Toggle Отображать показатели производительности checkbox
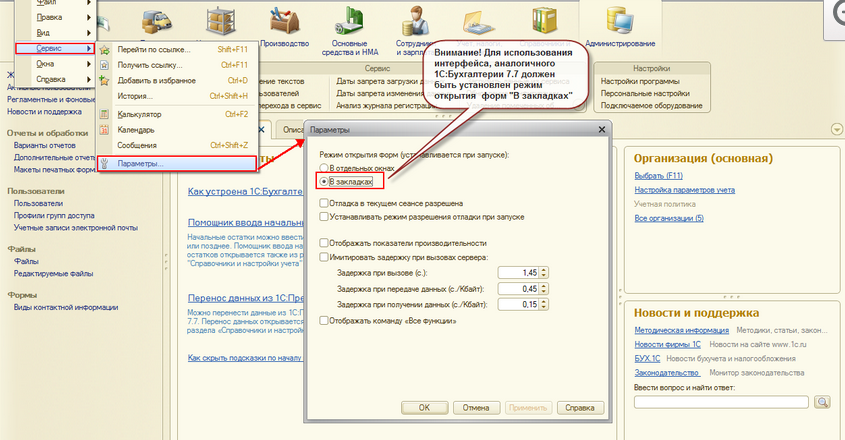The image size is (845, 440). pyautogui.click(x=323, y=243)
